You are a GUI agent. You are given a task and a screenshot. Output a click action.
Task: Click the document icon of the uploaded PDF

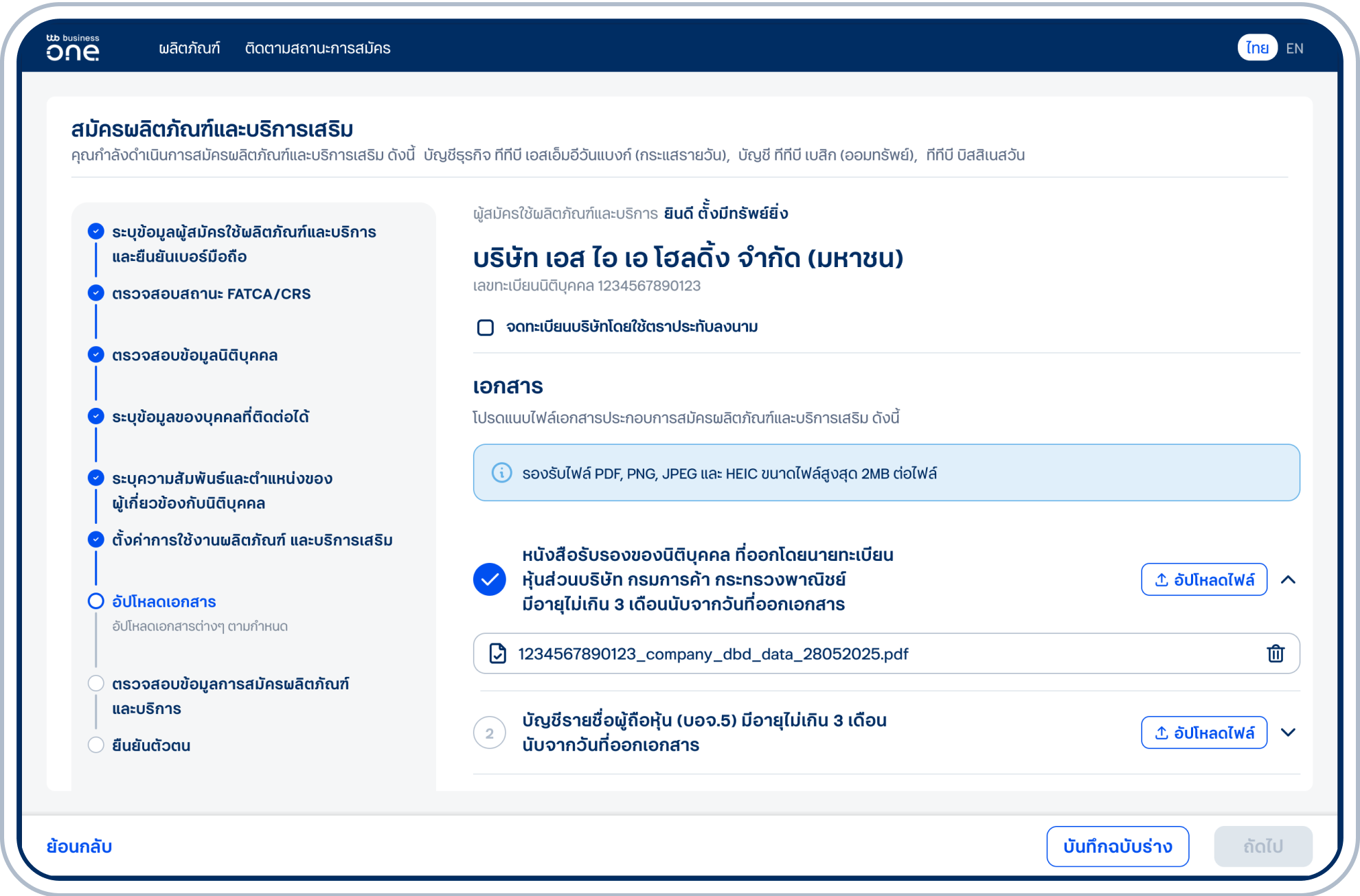point(498,654)
